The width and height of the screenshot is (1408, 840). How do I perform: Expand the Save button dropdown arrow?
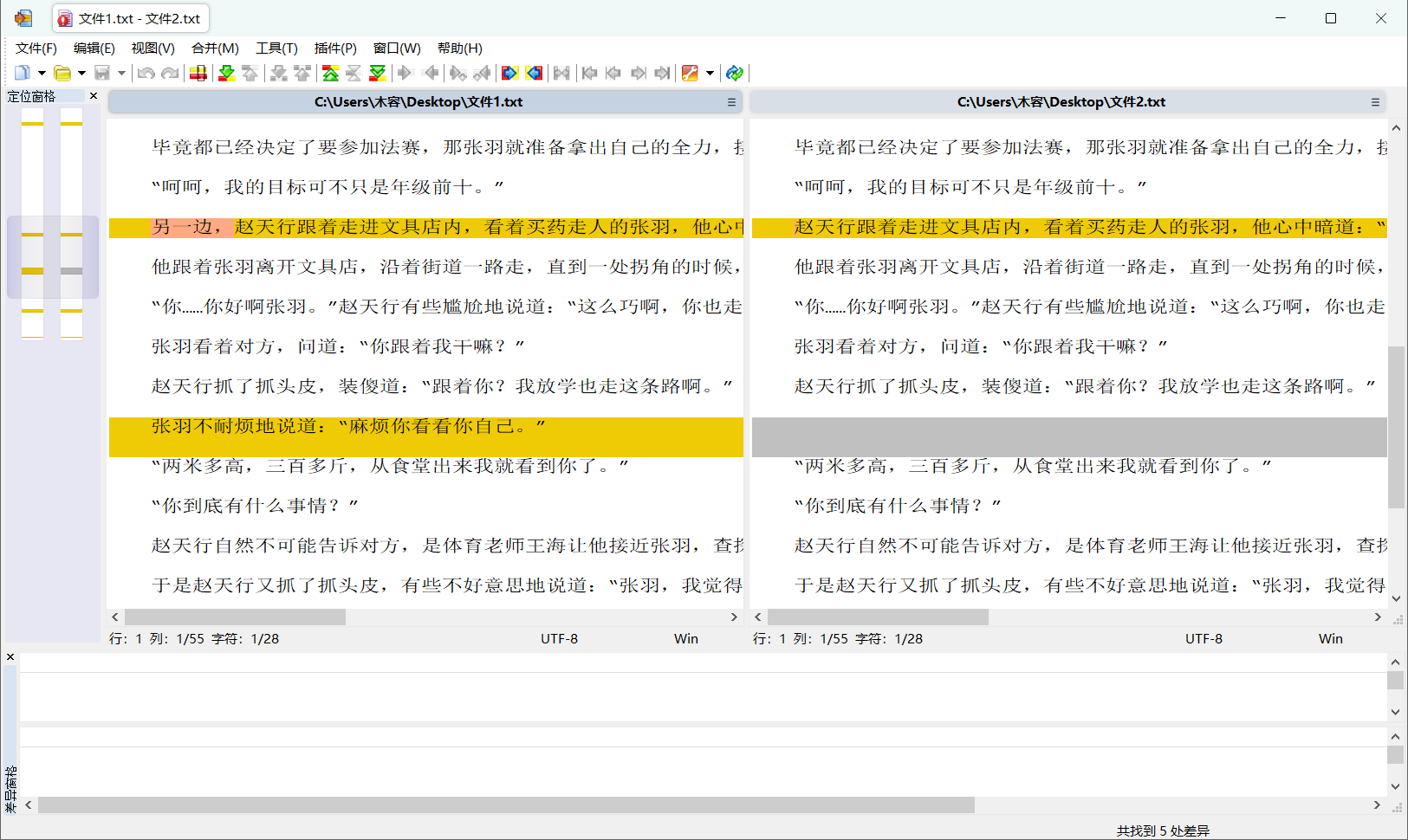pyautogui.click(x=121, y=73)
